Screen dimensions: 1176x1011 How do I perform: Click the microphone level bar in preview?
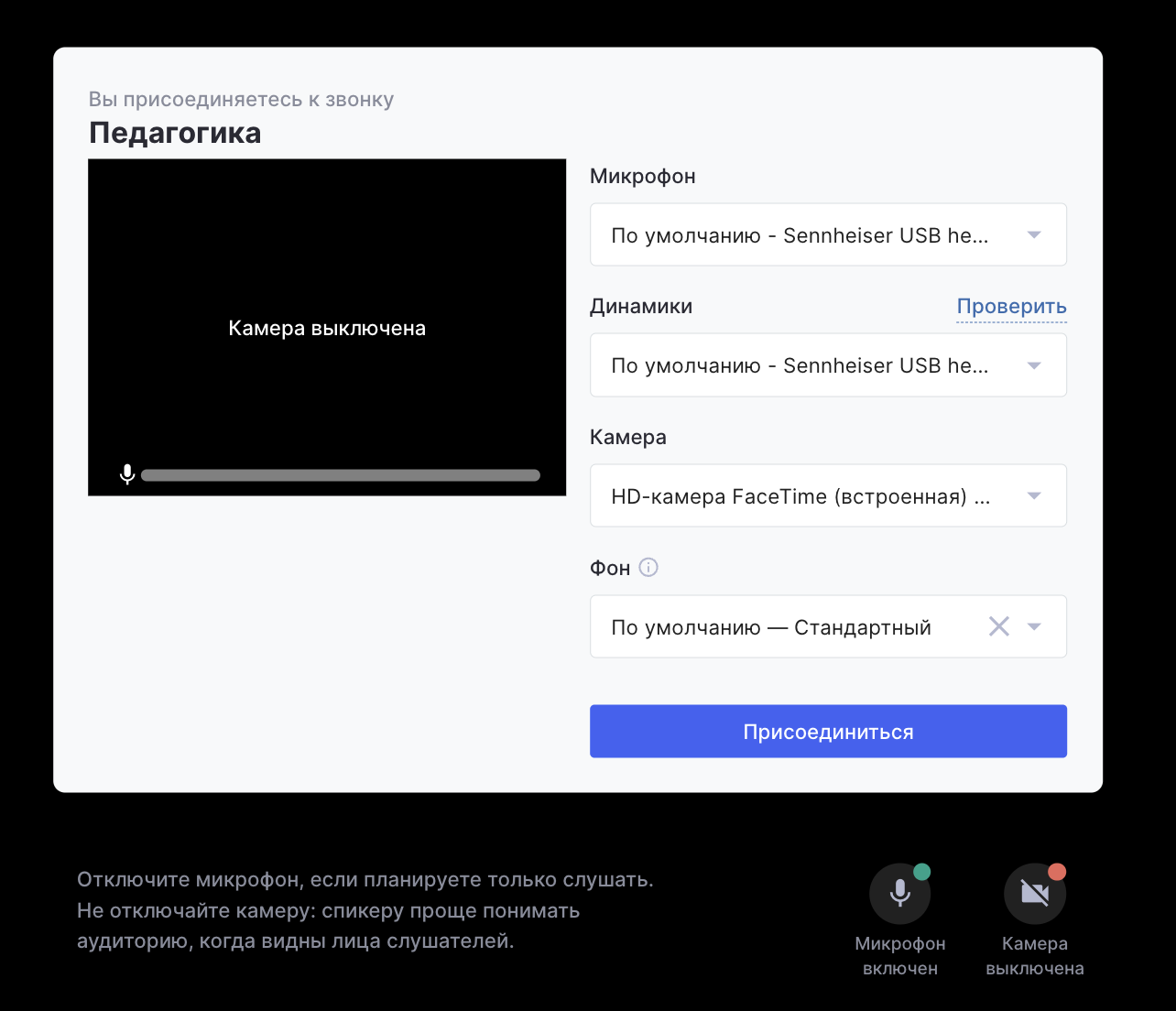341,475
